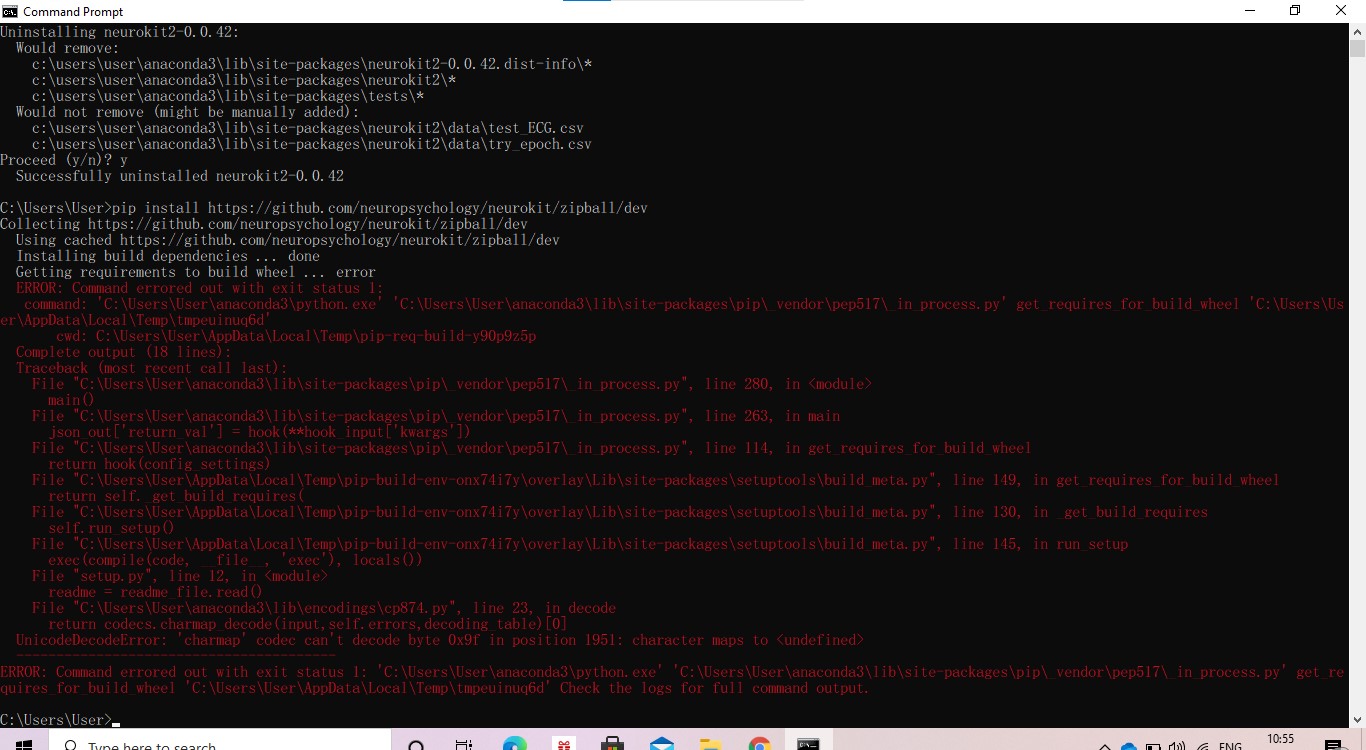Open the Windows Start menu

pos(22,744)
